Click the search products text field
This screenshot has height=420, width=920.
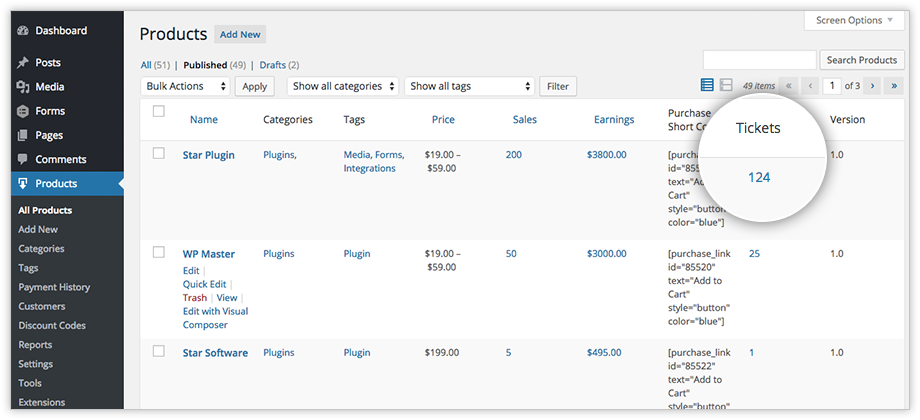tap(759, 60)
